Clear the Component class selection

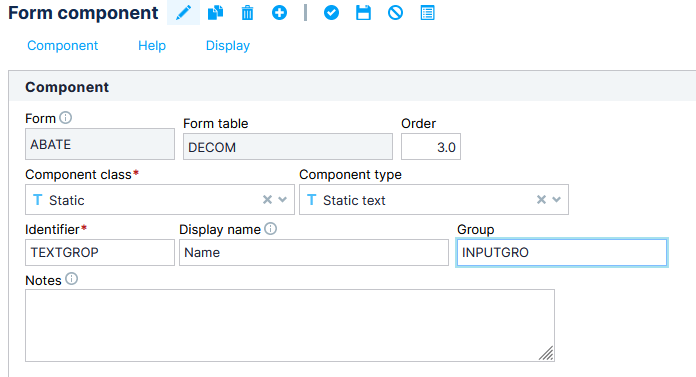click(x=267, y=200)
